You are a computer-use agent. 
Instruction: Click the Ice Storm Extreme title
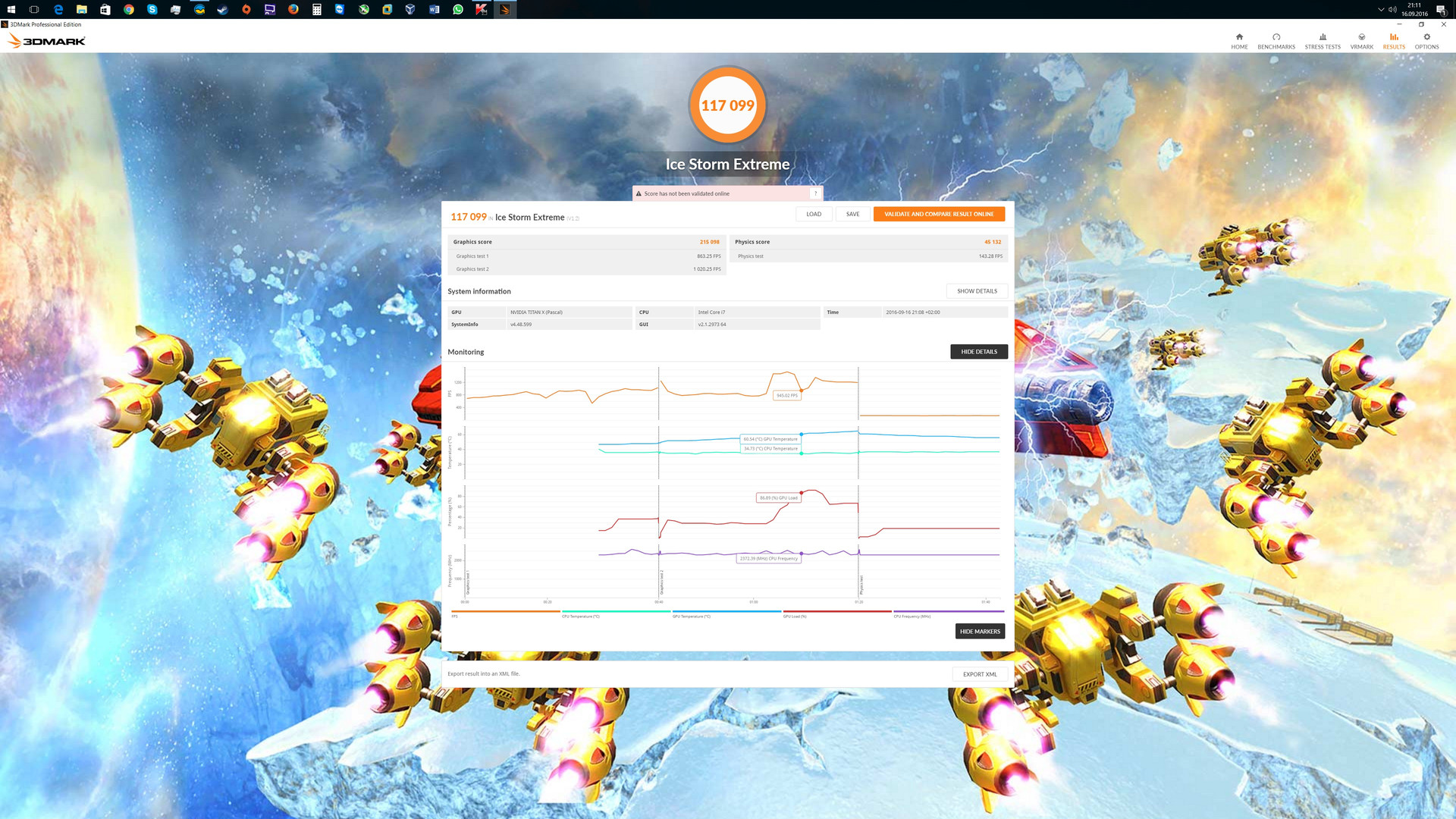(727, 165)
